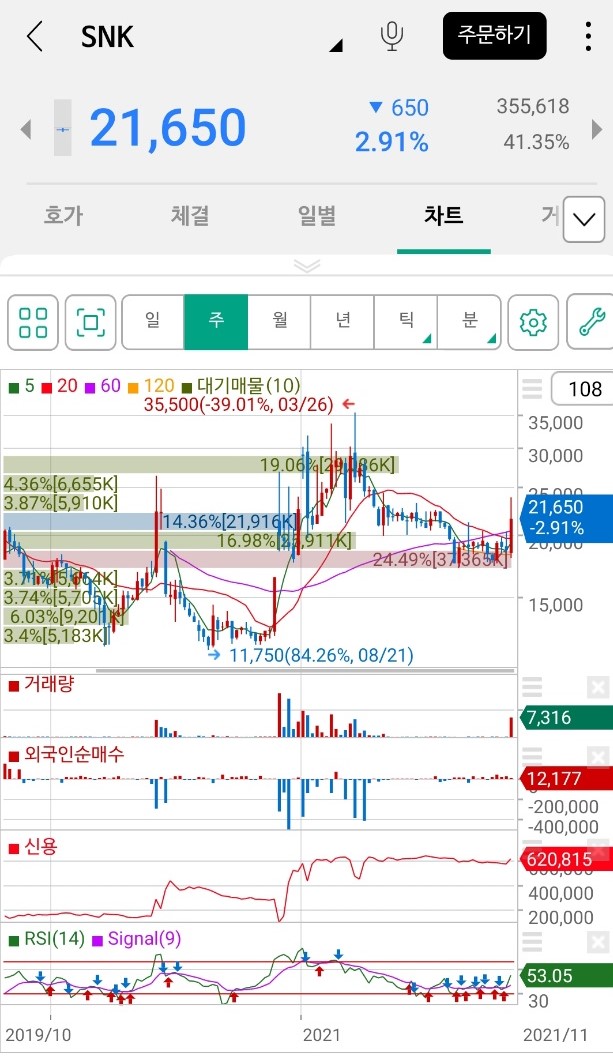Tap the 355,618 volume figure

(x=533, y=106)
